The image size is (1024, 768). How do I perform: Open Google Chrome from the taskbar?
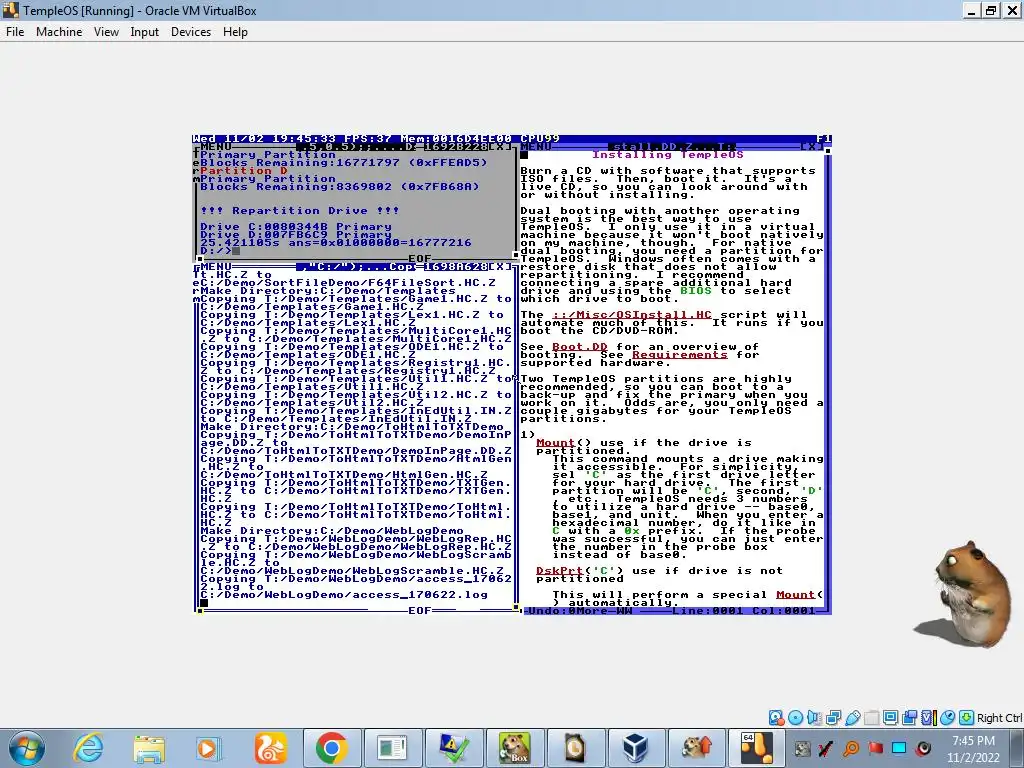(x=331, y=748)
